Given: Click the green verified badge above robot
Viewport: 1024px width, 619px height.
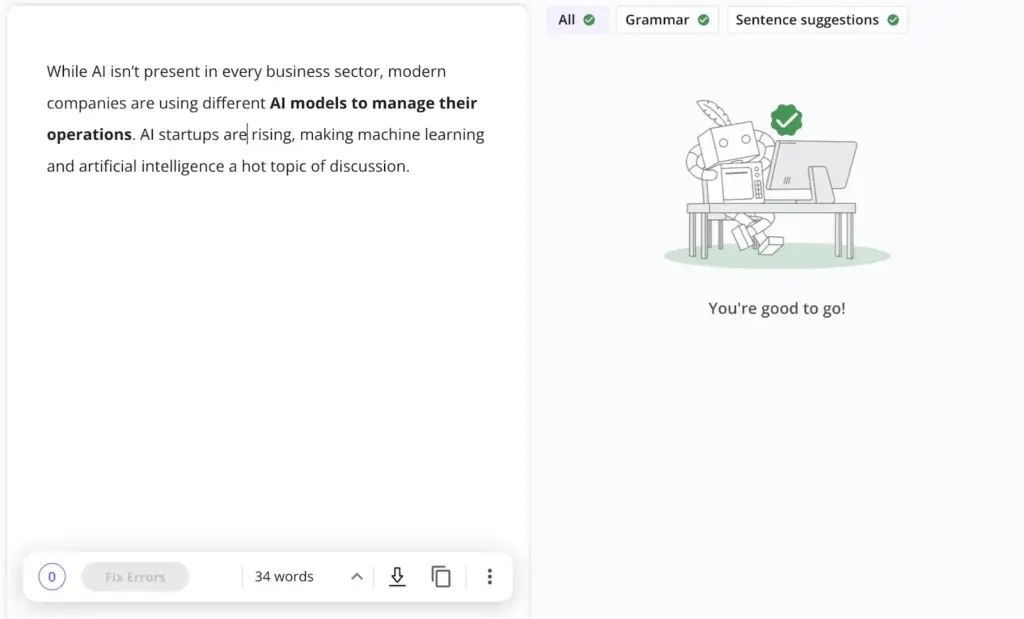Looking at the screenshot, I should click(786, 120).
